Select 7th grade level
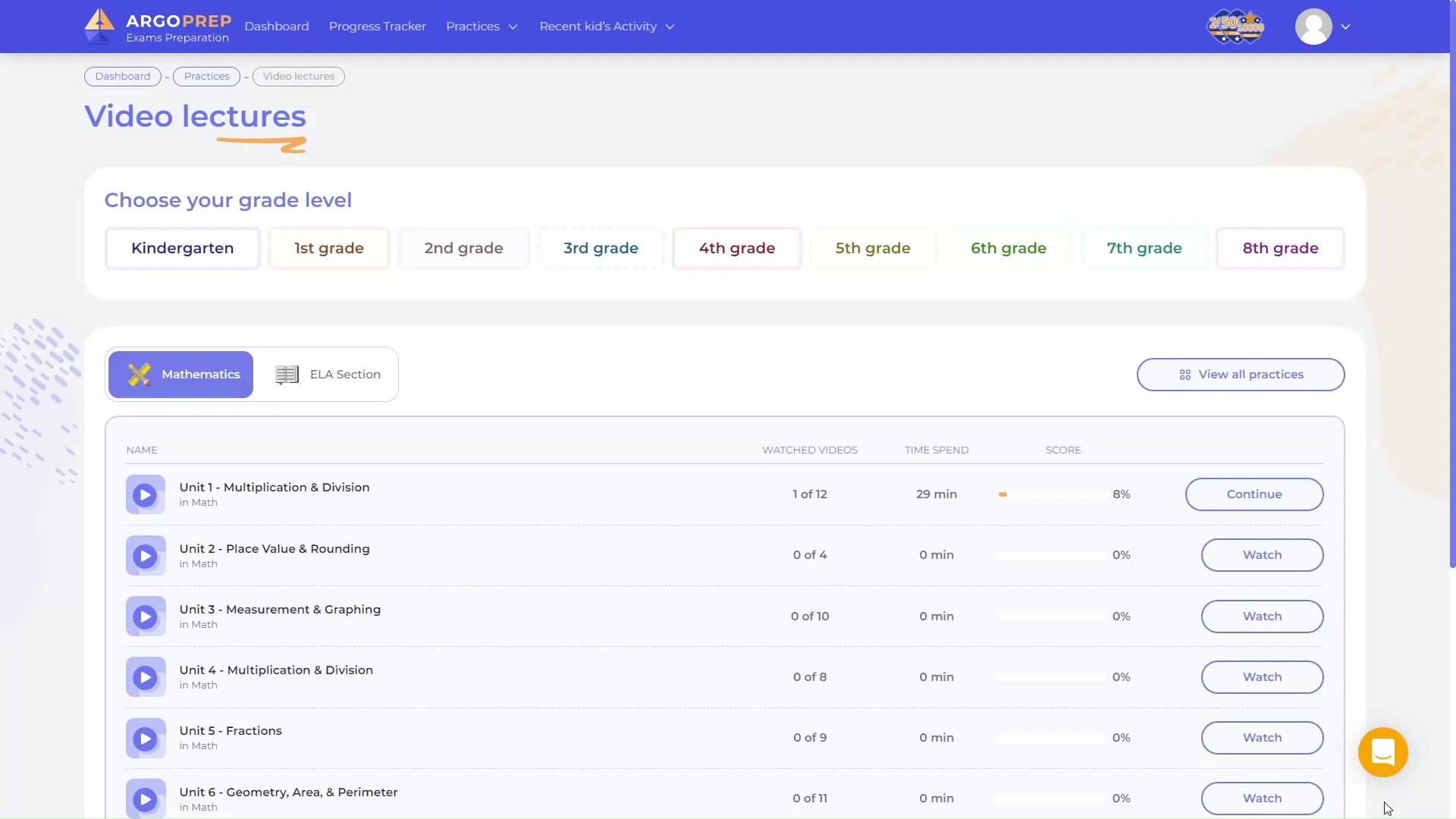Viewport: 1456px width, 819px height. point(1144,248)
